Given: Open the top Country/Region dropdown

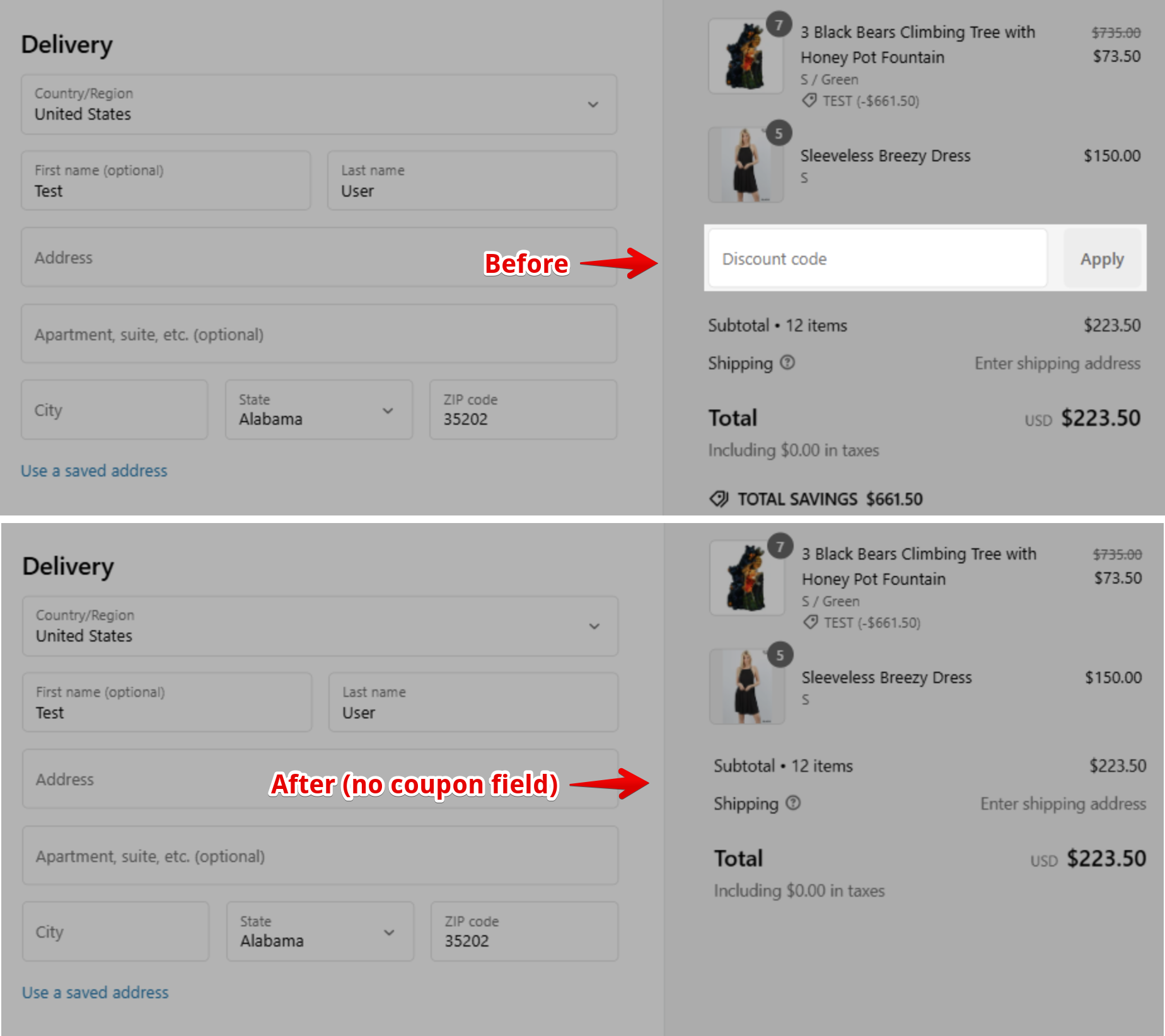Looking at the screenshot, I should point(319,104).
